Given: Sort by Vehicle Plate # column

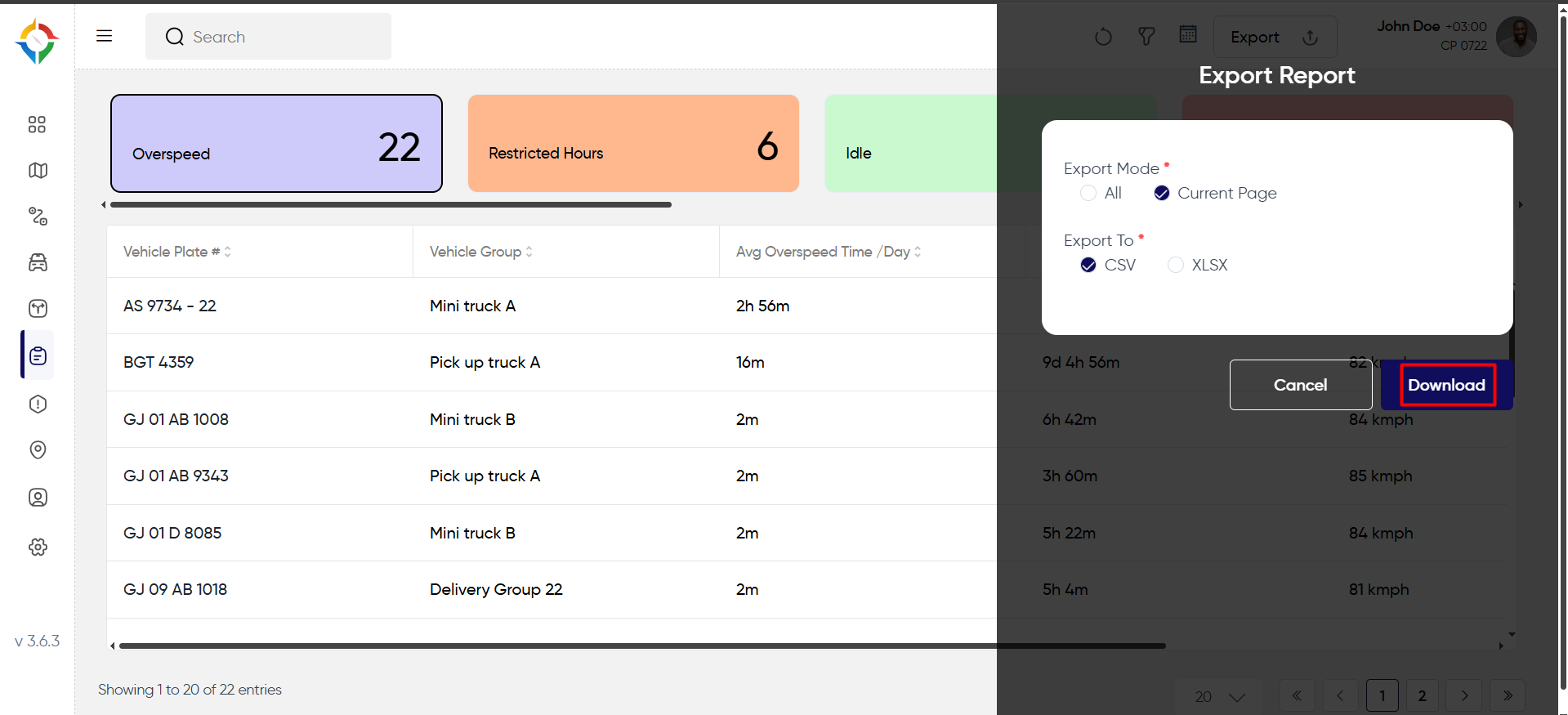Looking at the screenshot, I should click(x=227, y=252).
